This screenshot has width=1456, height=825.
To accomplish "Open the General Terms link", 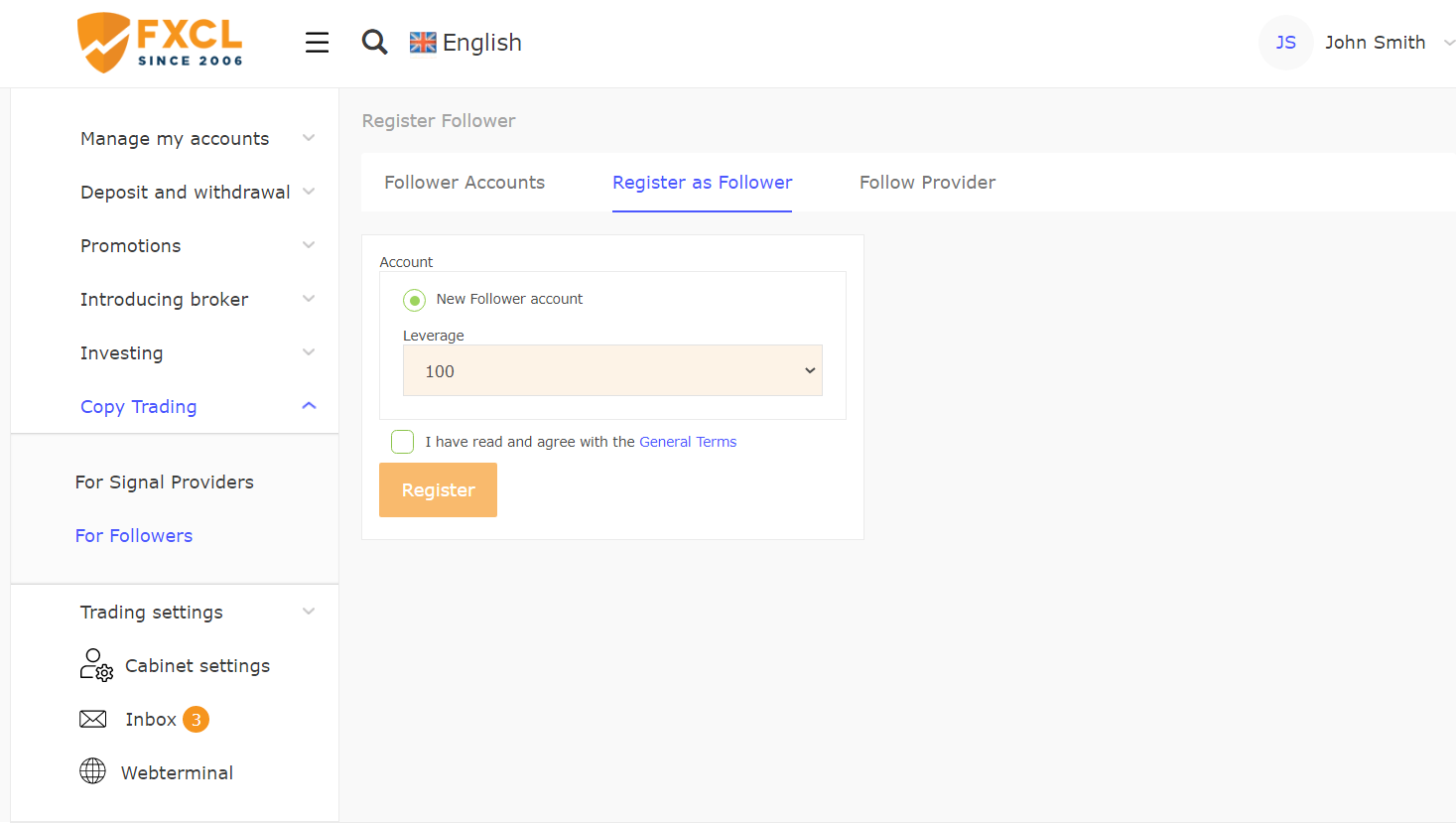I will tap(688, 442).
